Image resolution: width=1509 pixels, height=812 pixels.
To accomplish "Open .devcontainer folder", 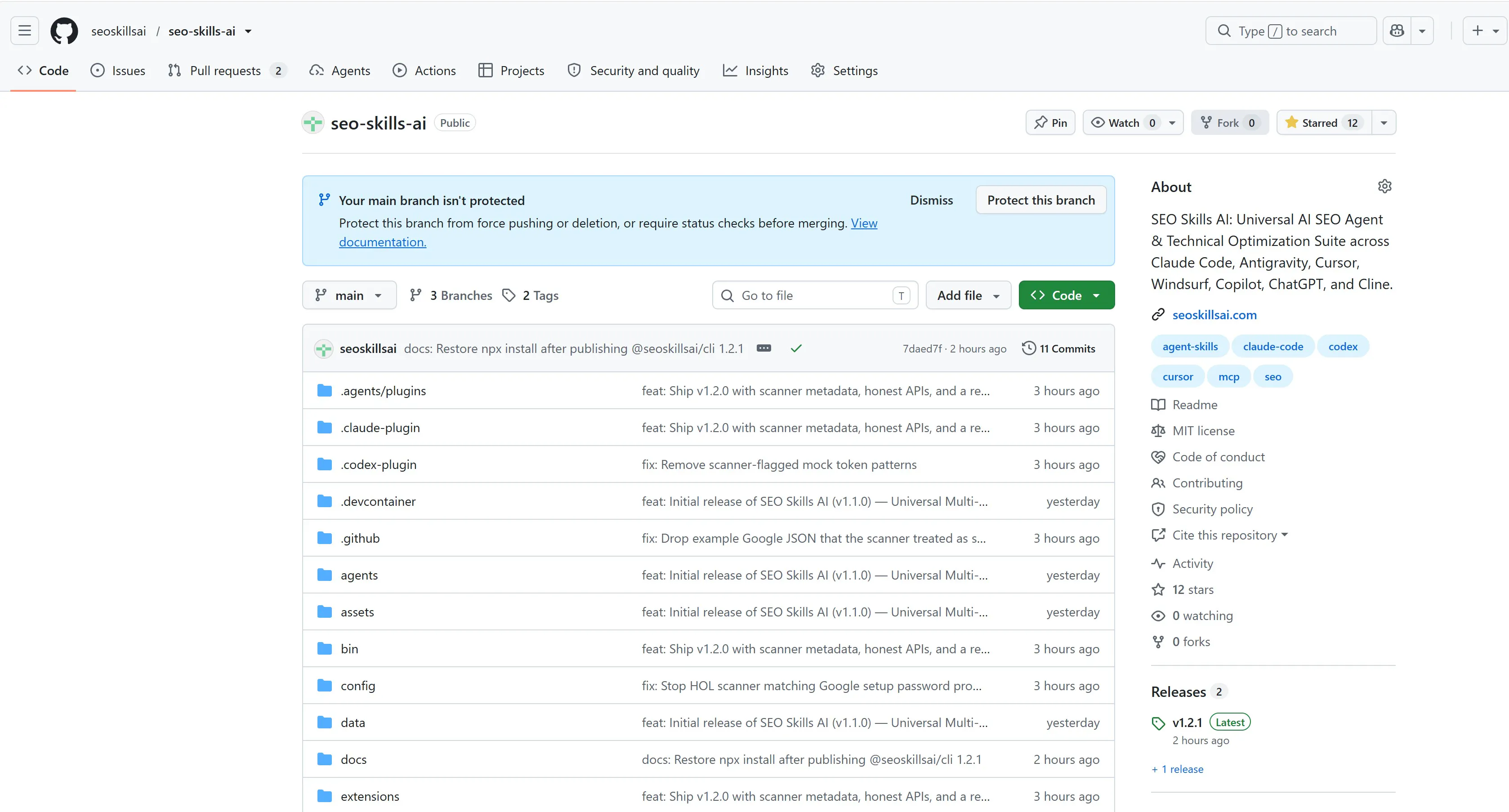I will click(x=378, y=501).
